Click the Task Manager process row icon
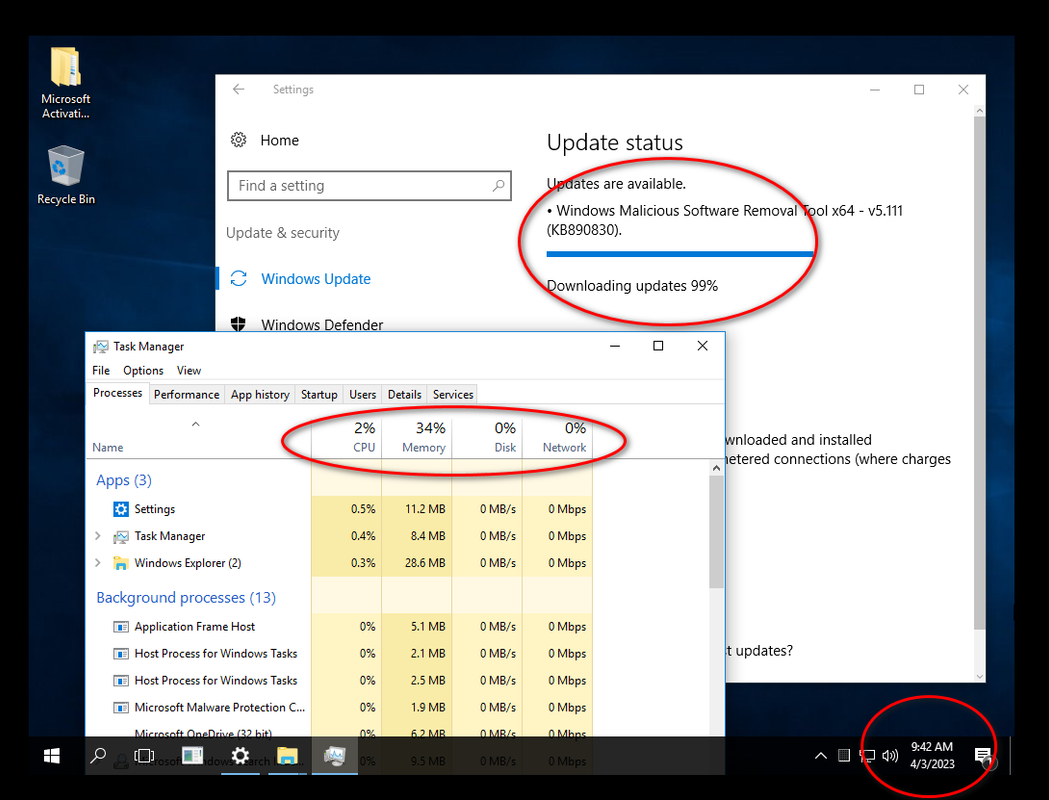1049x800 pixels. (120, 536)
